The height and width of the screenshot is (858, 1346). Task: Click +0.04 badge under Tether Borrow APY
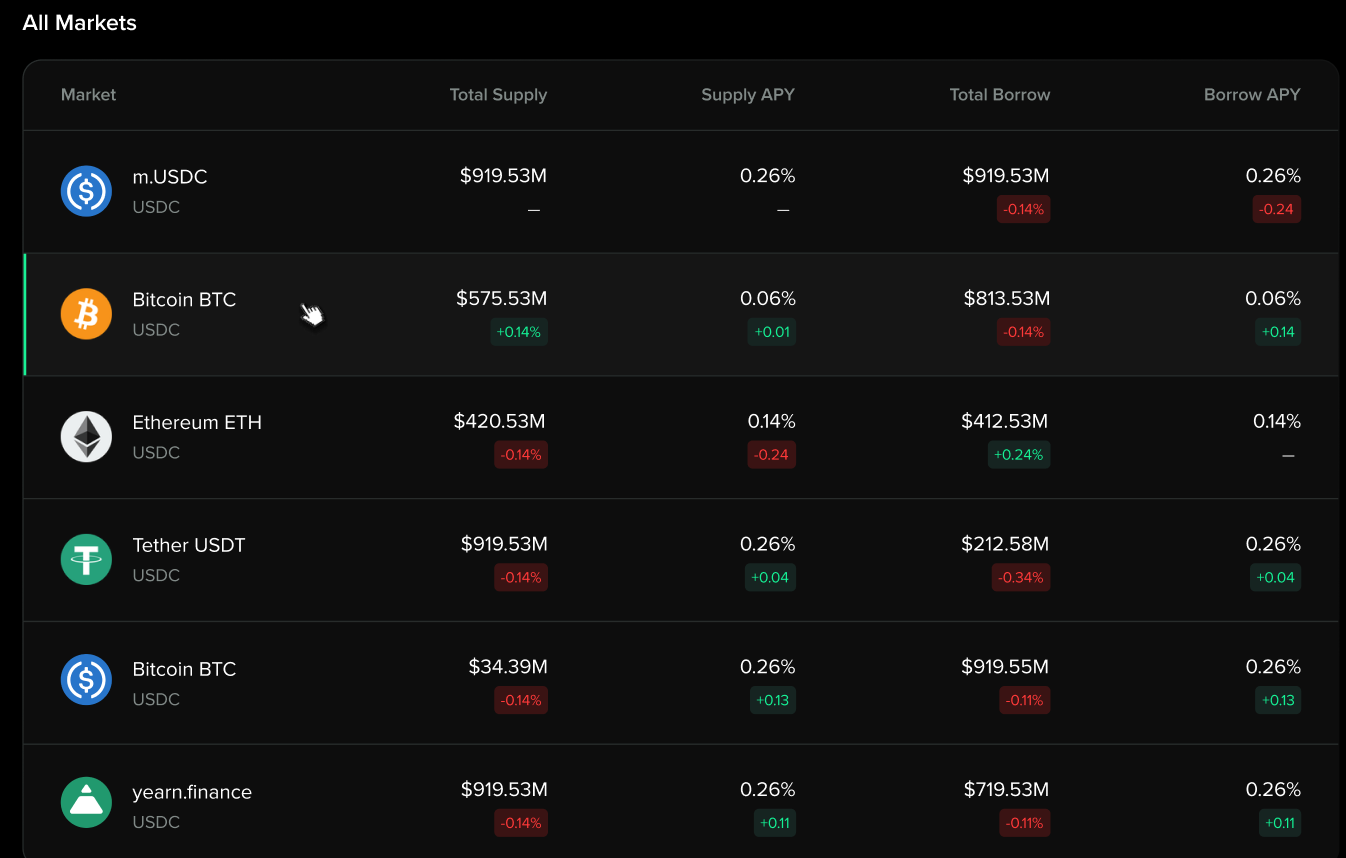pos(1276,577)
